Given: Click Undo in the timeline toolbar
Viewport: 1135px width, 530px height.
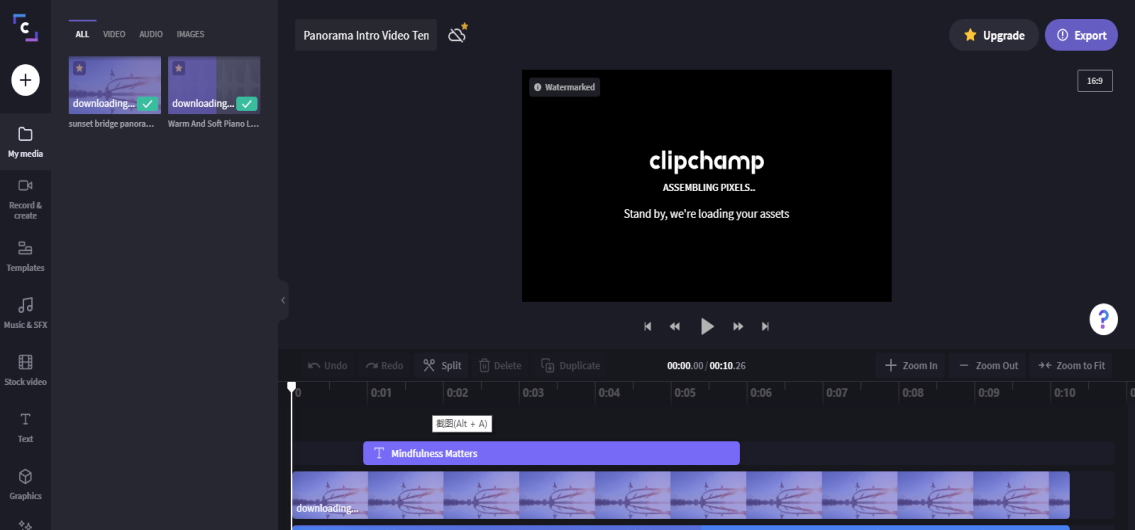Looking at the screenshot, I should (x=328, y=366).
